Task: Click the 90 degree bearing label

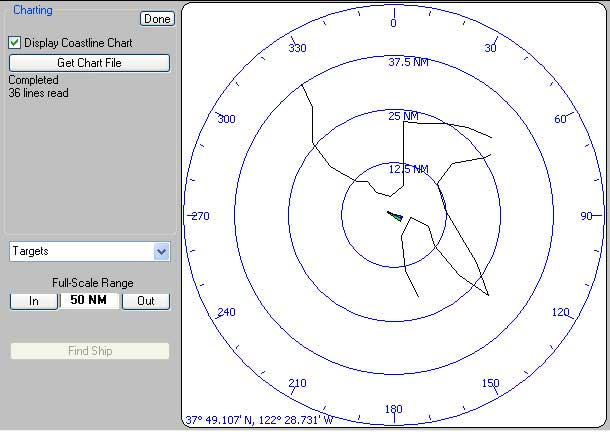Action: point(586,216)
